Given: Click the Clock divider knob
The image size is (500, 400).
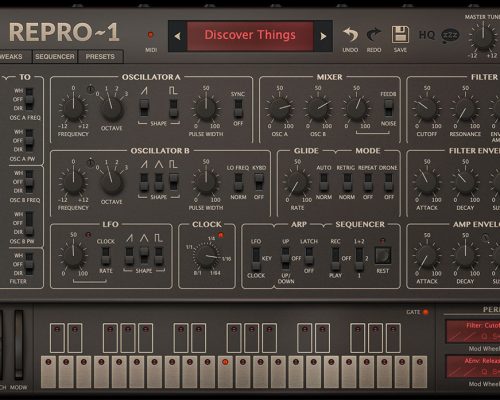Looking at the screenshot, I should pos(206,256).
